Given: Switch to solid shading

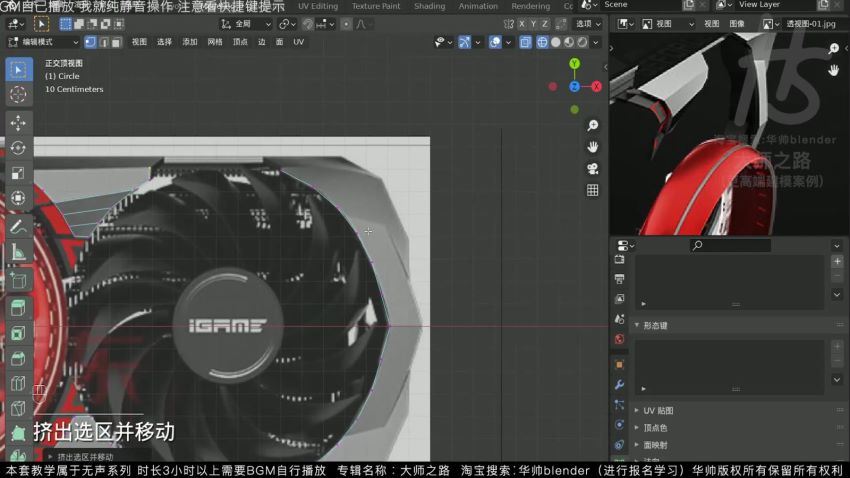Looking at the screenshot, I should [x=556, y=42].
